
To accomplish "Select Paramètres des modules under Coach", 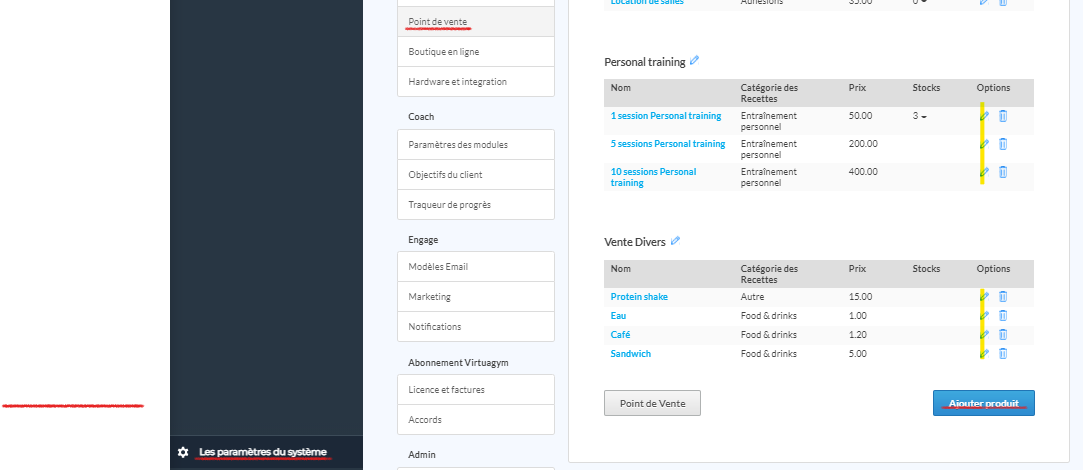I will point(476,145).
